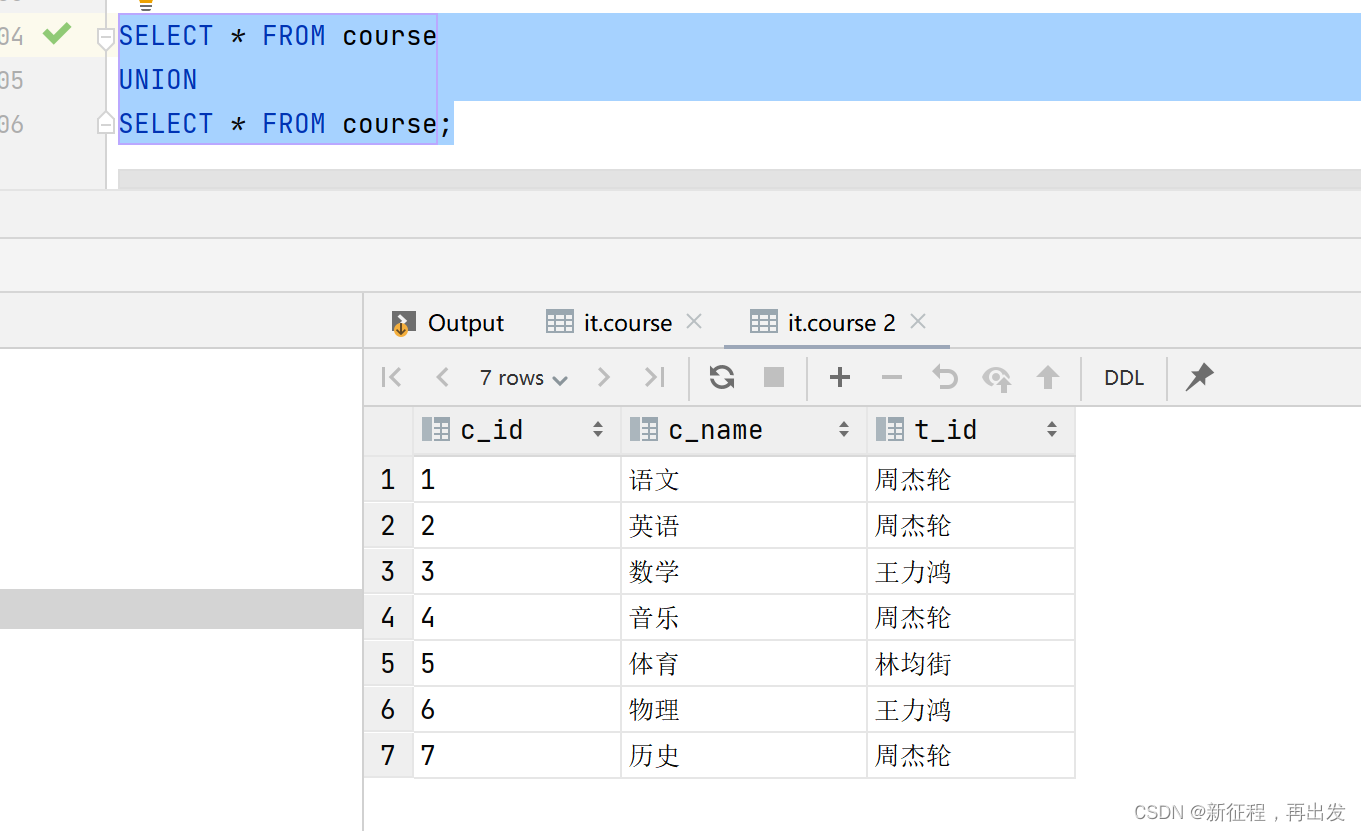Viewport: 1361px width, 831px height.
Task: Open the 7 rows page size dropdown
Action: (x=523, y=378)
